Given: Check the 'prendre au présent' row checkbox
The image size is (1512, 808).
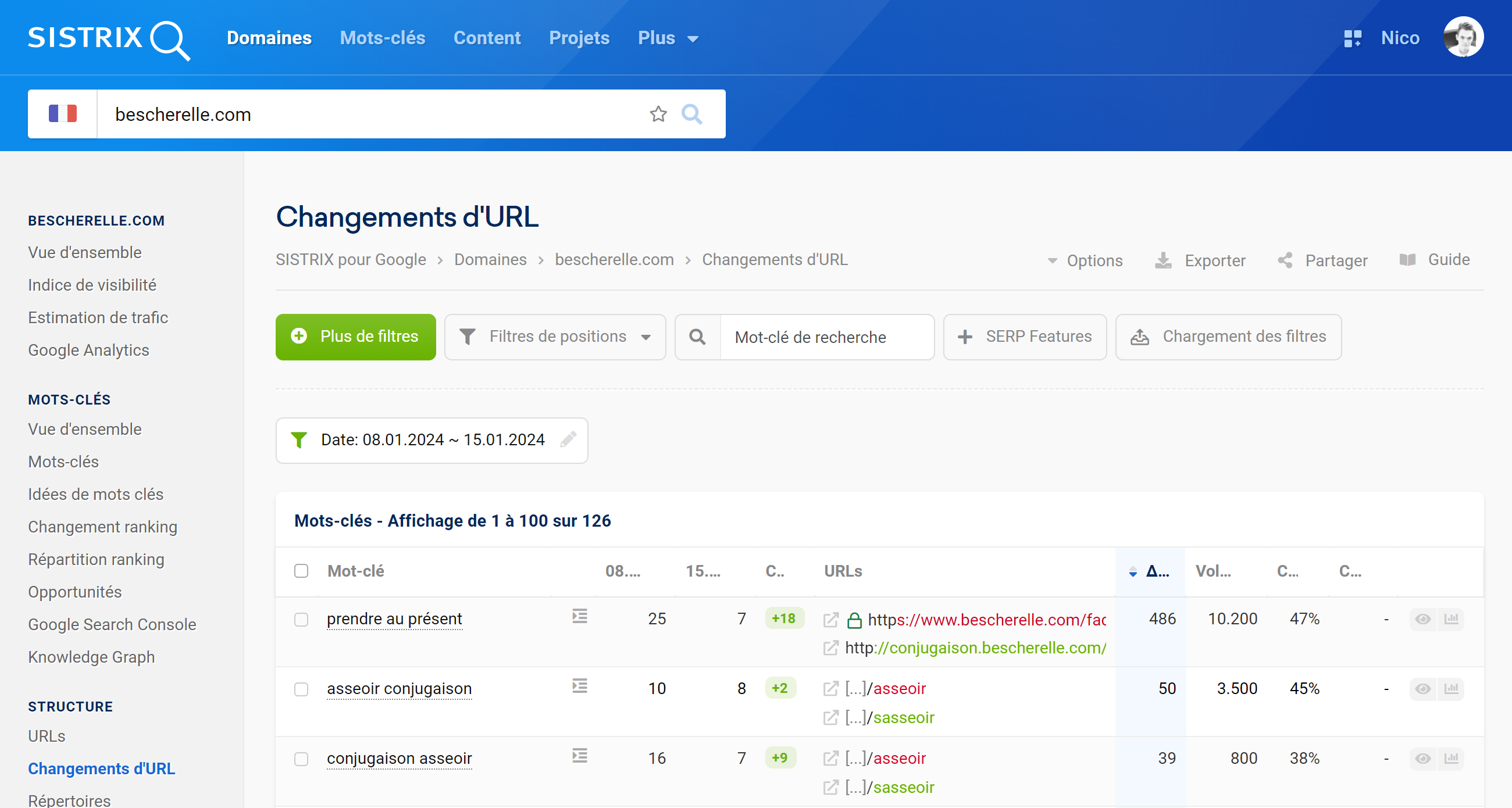Looking at the screenshot, I should [301, 619].
